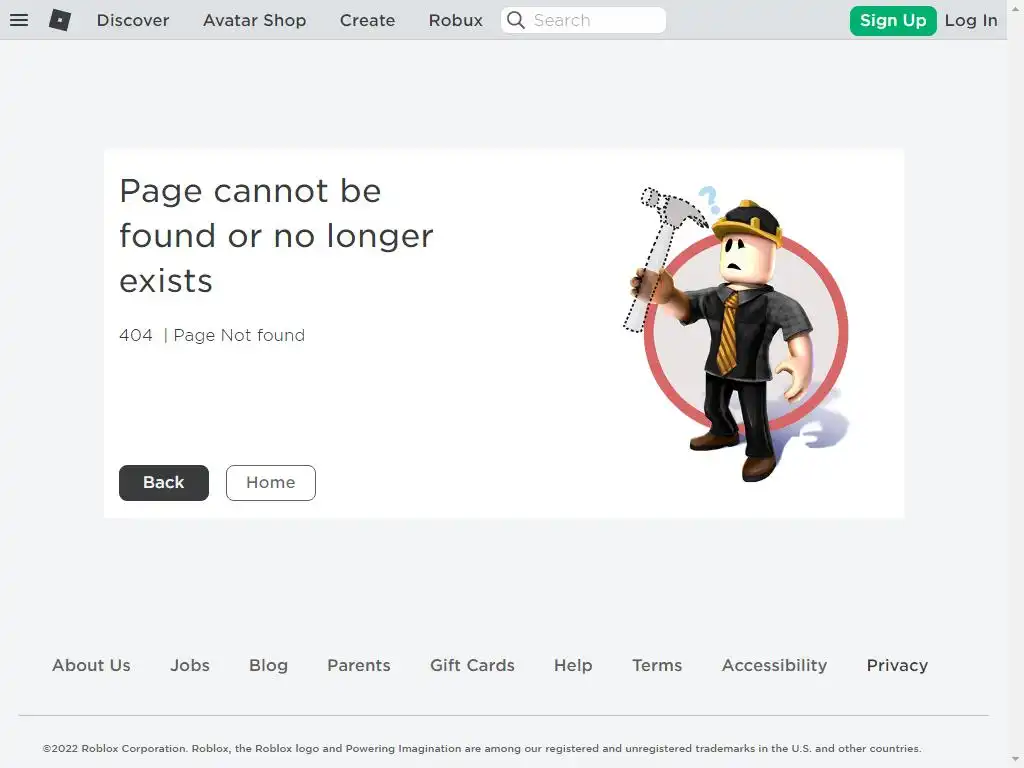
Task: Go to Gift Cards footer link
Action: [472, 665]
